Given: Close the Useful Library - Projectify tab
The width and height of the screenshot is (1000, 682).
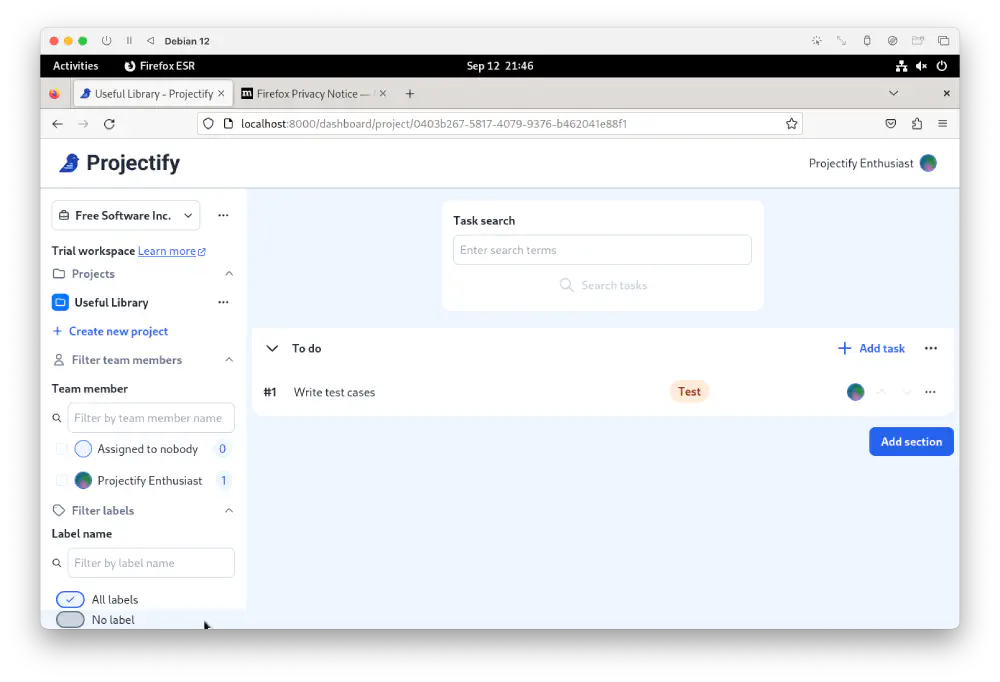Looking at the screenshot, I should coord(221,93).
